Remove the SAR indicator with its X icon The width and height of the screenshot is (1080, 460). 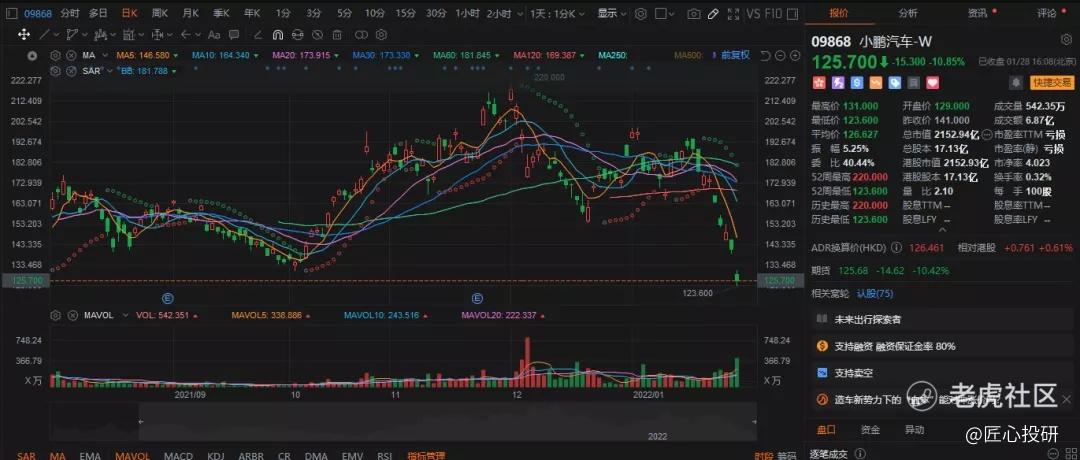pyautogui.click(x=70, y=70)
